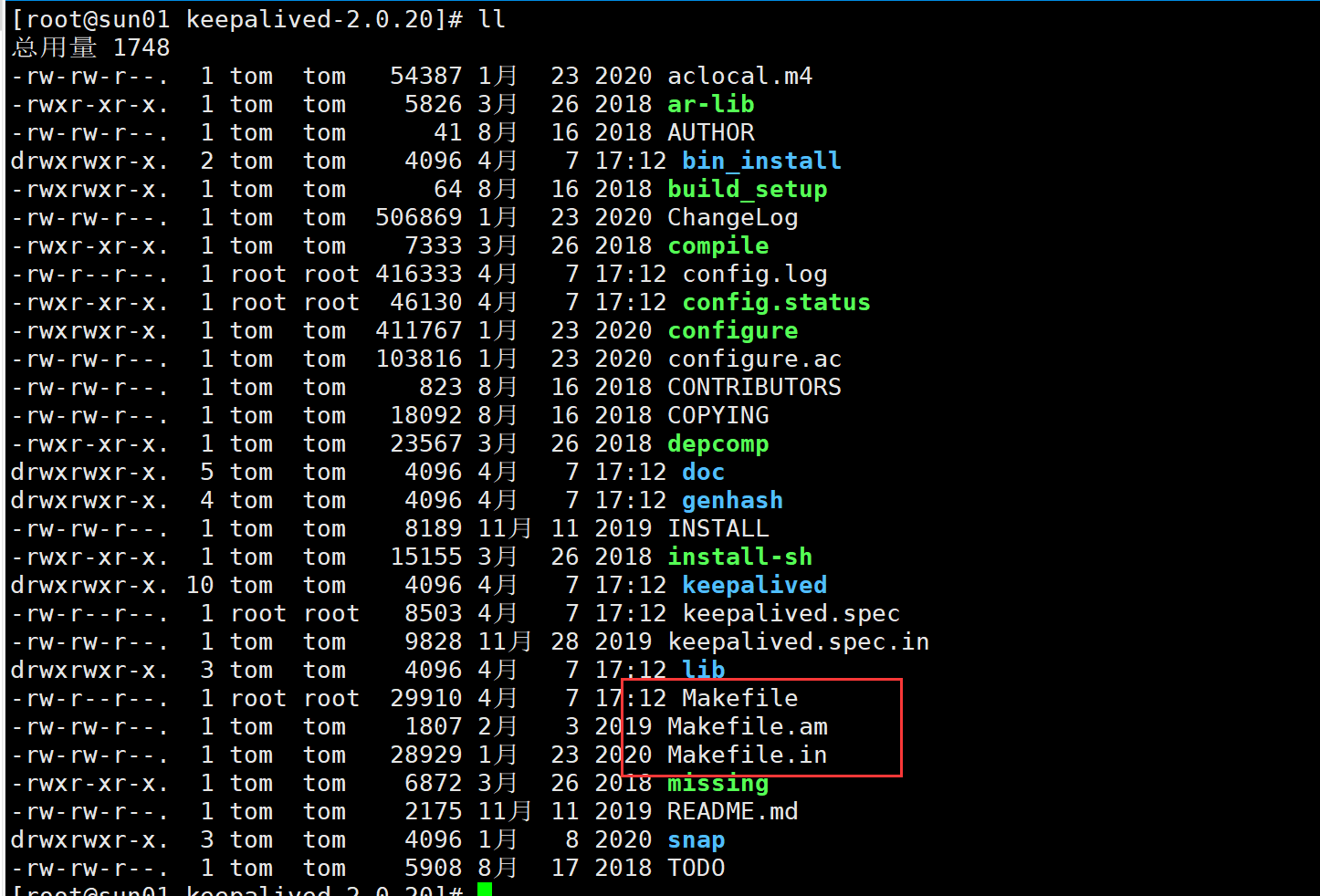Screen dimensions: 1320x896
Task: Select the compile script name
Action: [x=718, y=245]
